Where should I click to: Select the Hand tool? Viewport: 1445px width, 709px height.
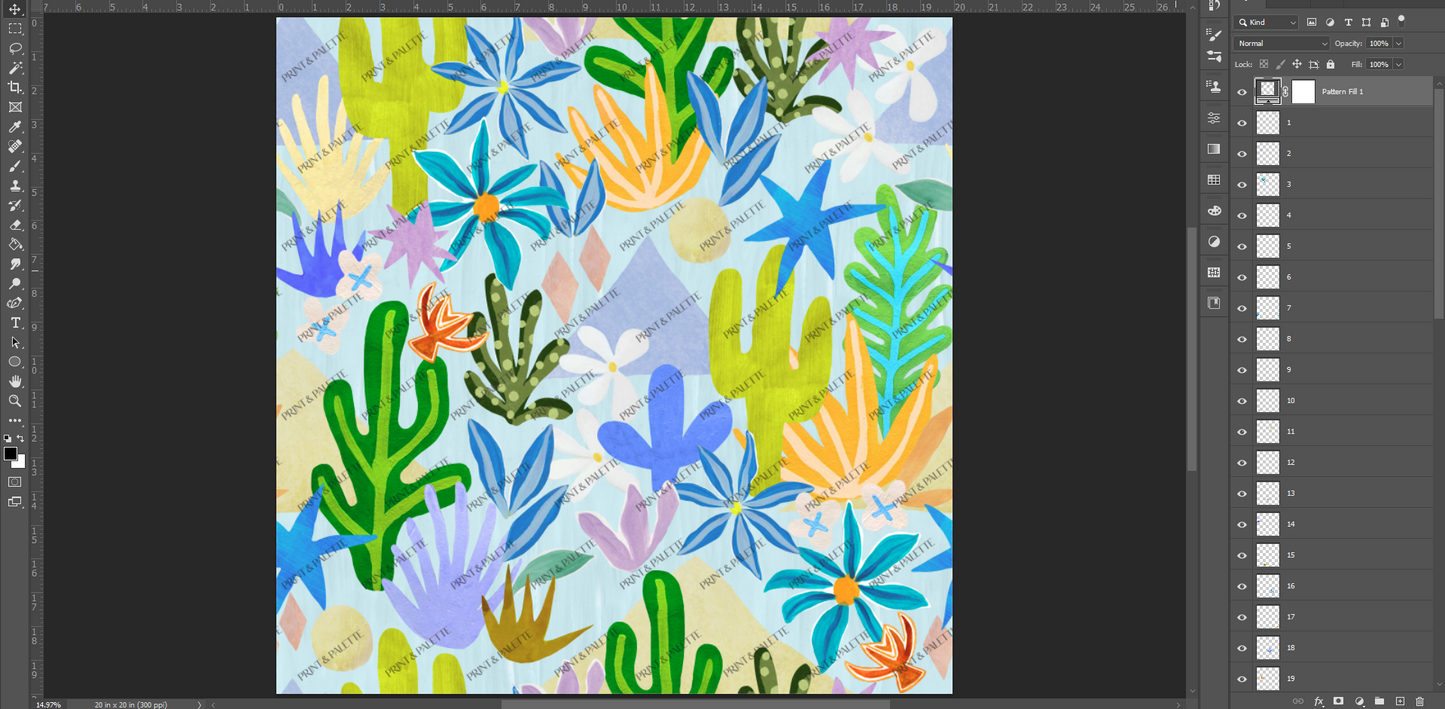(15, 381)
